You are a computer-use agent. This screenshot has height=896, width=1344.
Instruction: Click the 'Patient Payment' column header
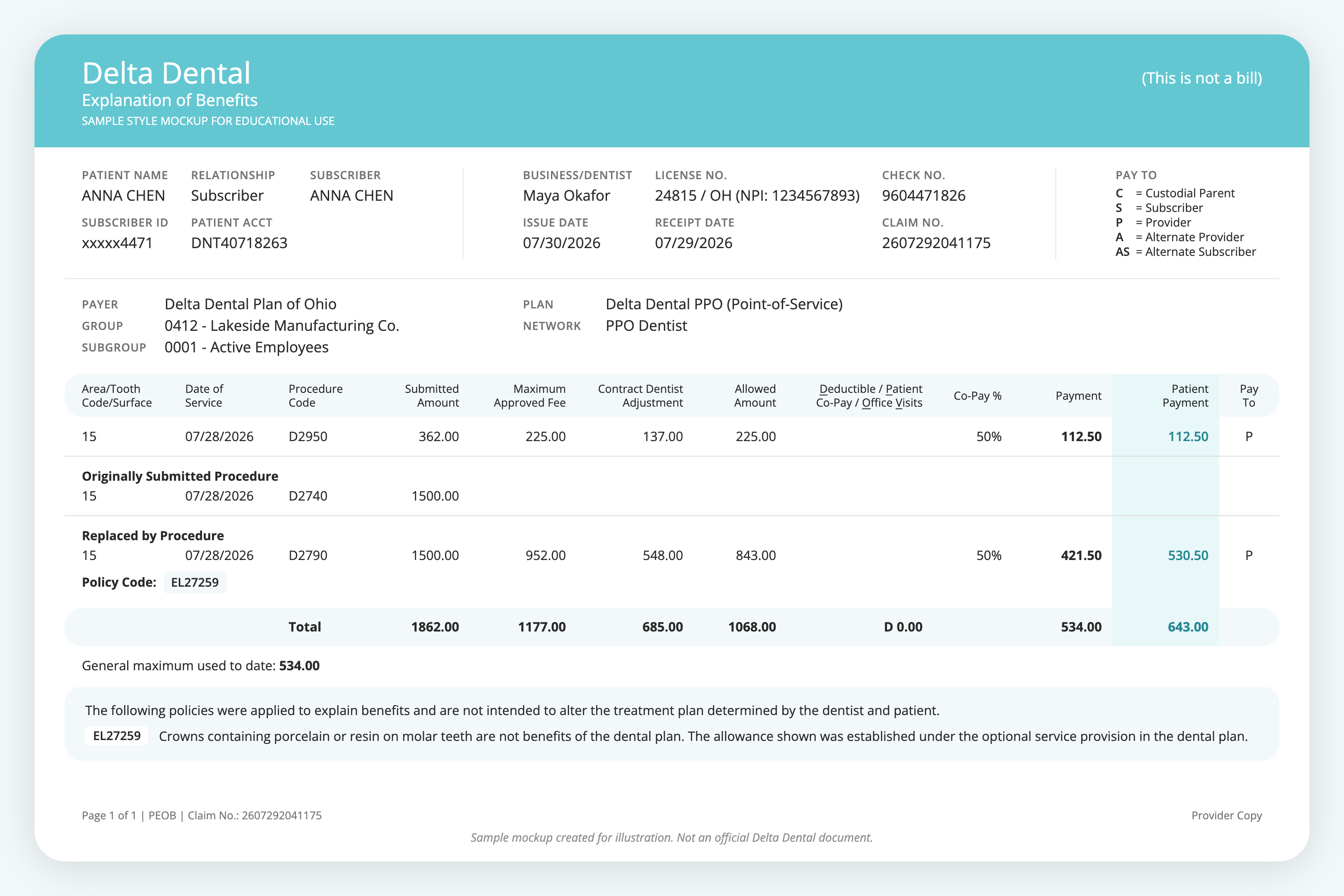point(1185,395)
